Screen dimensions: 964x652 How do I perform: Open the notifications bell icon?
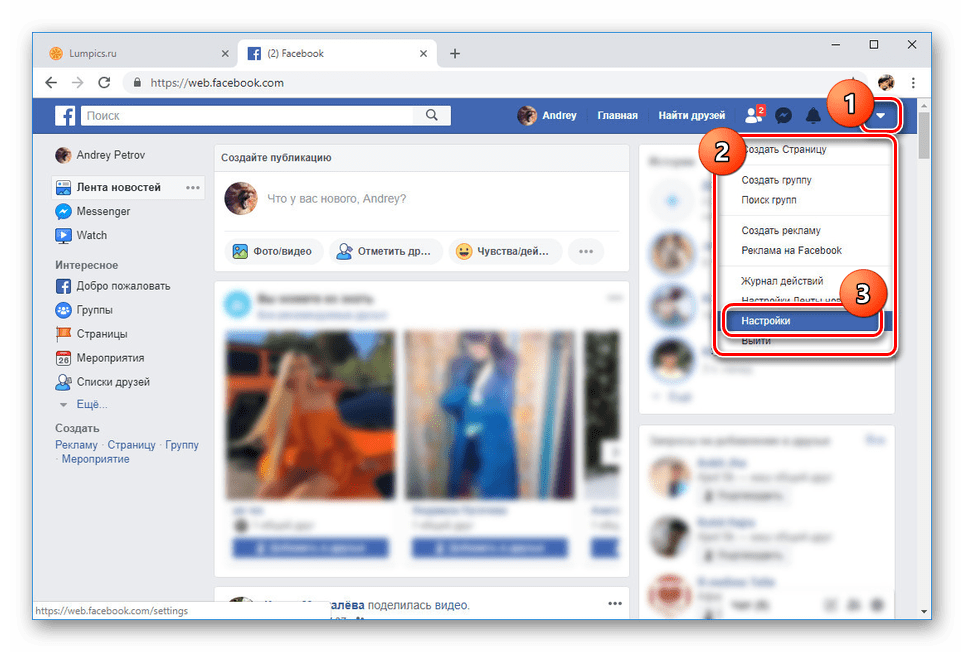click(813, 115)
